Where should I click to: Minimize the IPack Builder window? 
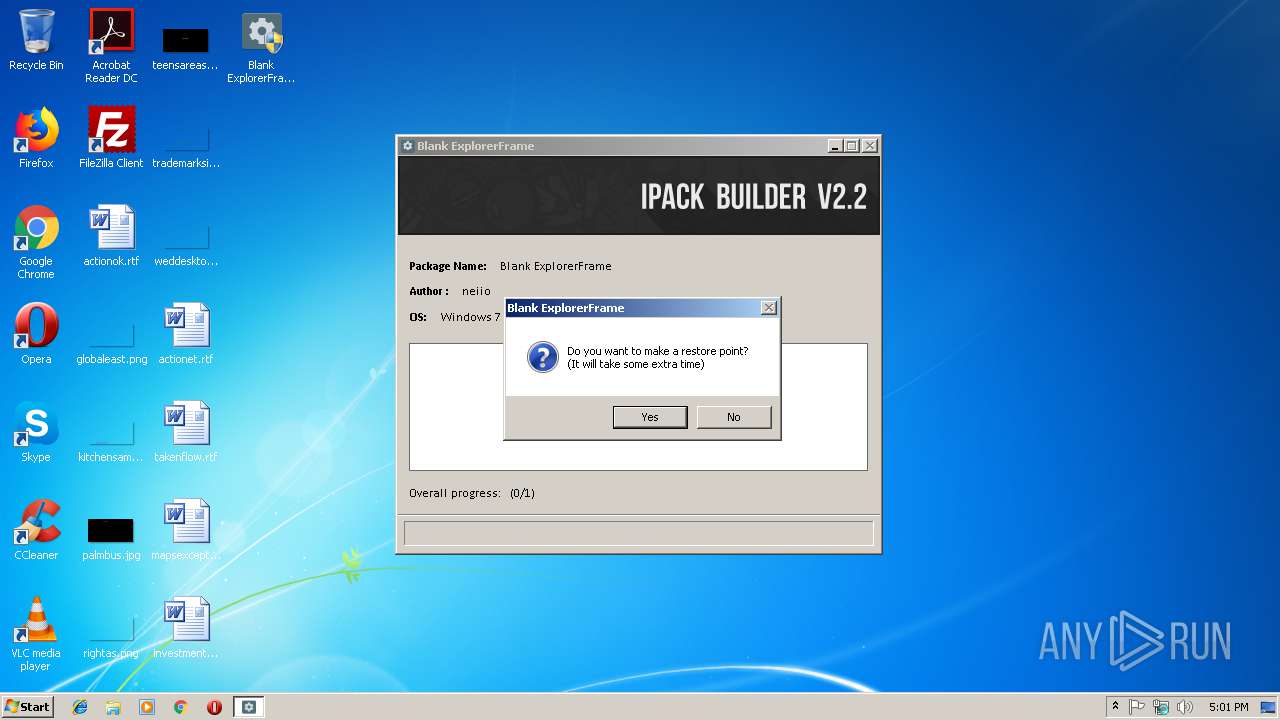tap(835, 146)
